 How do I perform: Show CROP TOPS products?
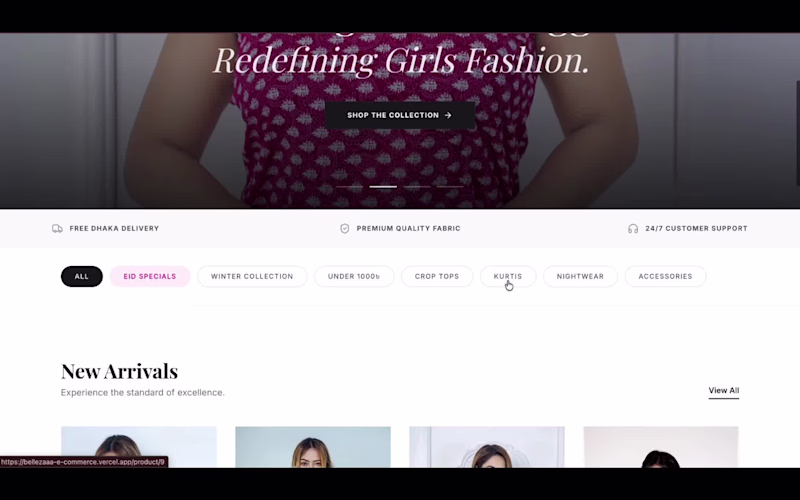437,277
